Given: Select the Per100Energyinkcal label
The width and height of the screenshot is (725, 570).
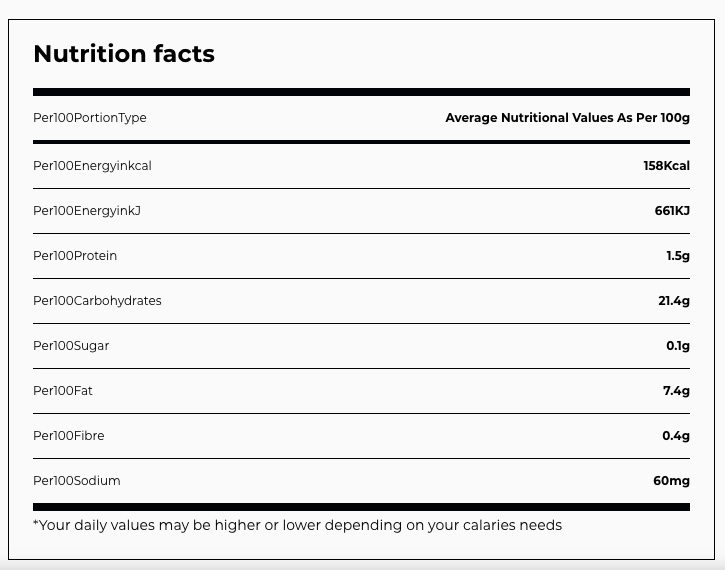Looking at the screenshot, I should pyautogui.click(x=92, y=166).
